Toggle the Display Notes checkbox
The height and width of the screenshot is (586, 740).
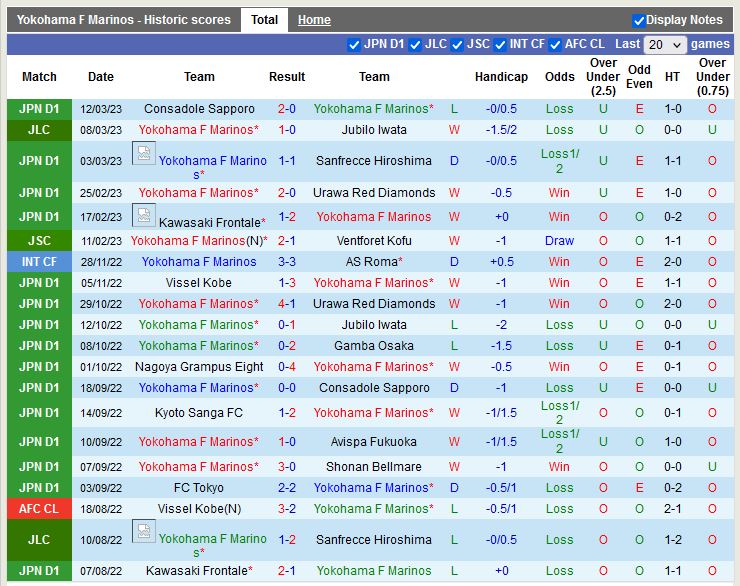tap(639, 20)
